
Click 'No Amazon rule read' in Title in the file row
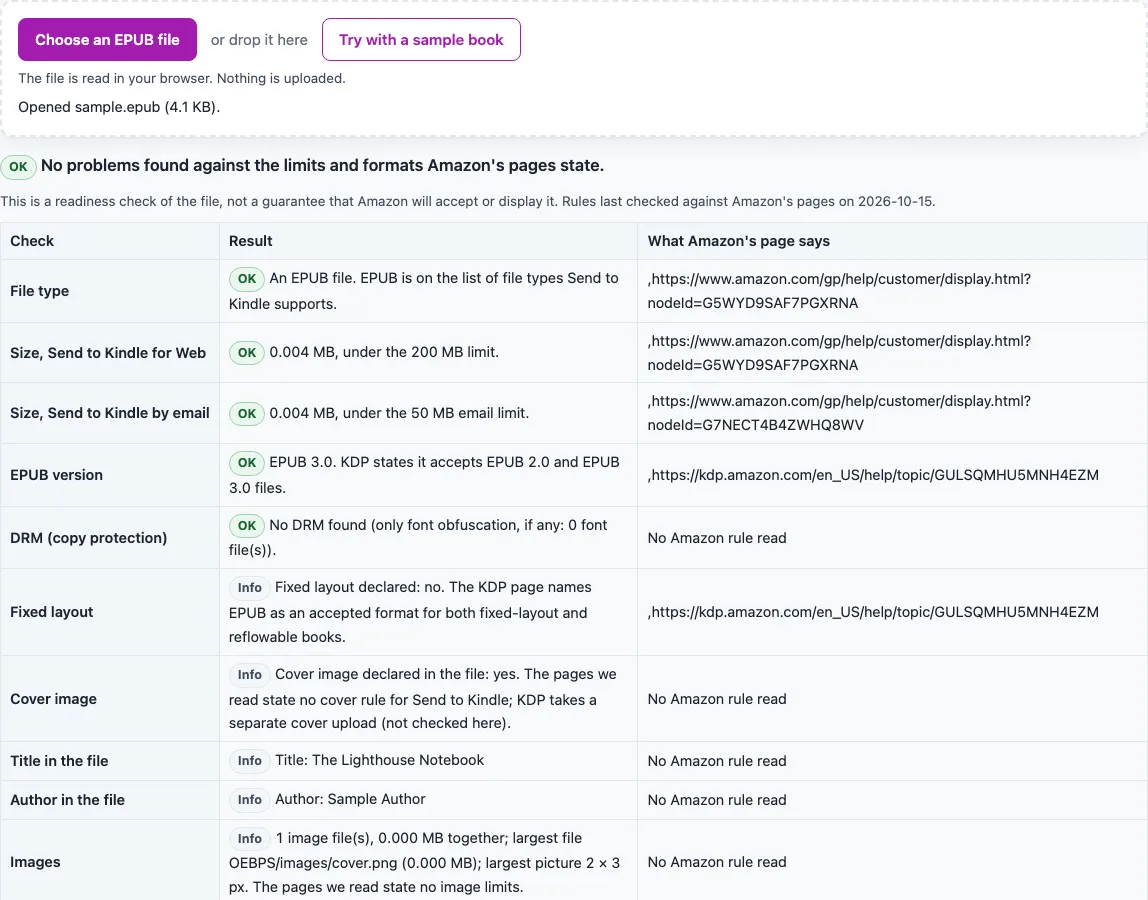click(x=717, y=761)
